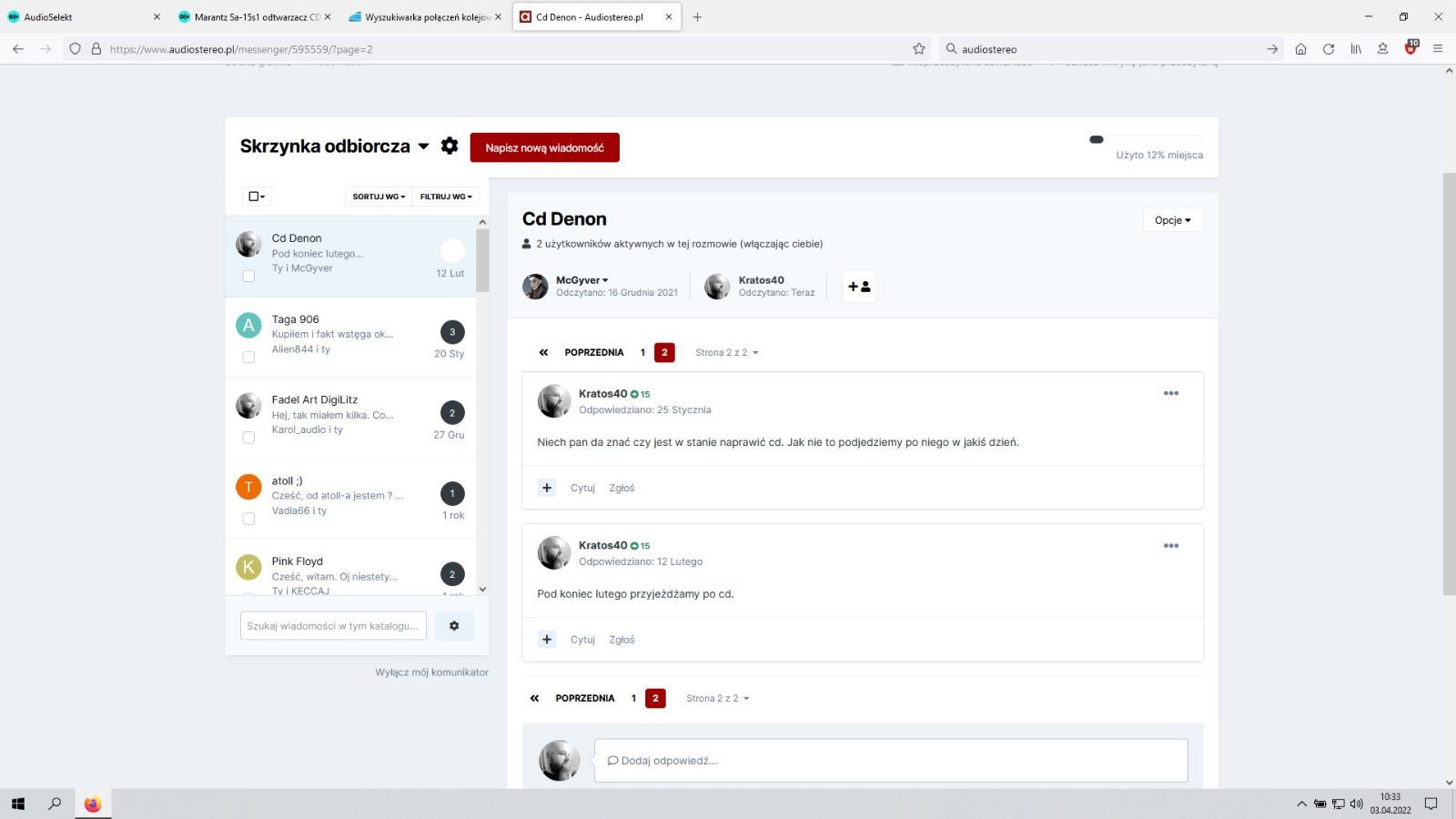The image size is (1456, 819).
Task: Open Firefox library icon
Action: (1356, 49)
